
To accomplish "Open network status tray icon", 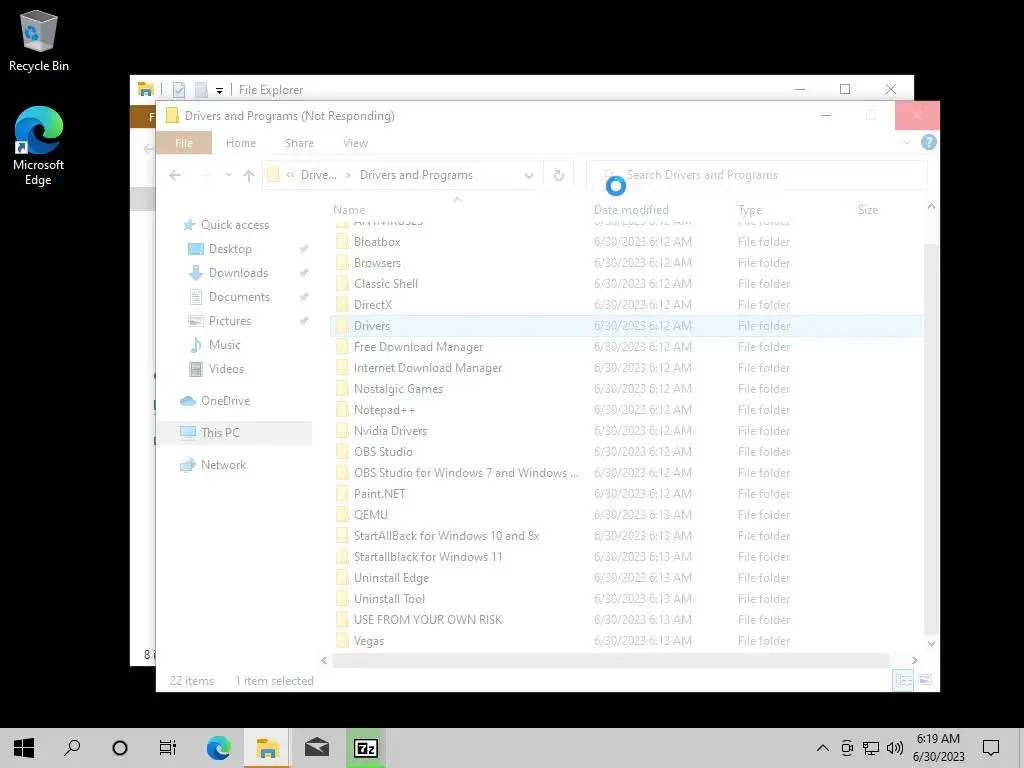I will click(871, 748).
